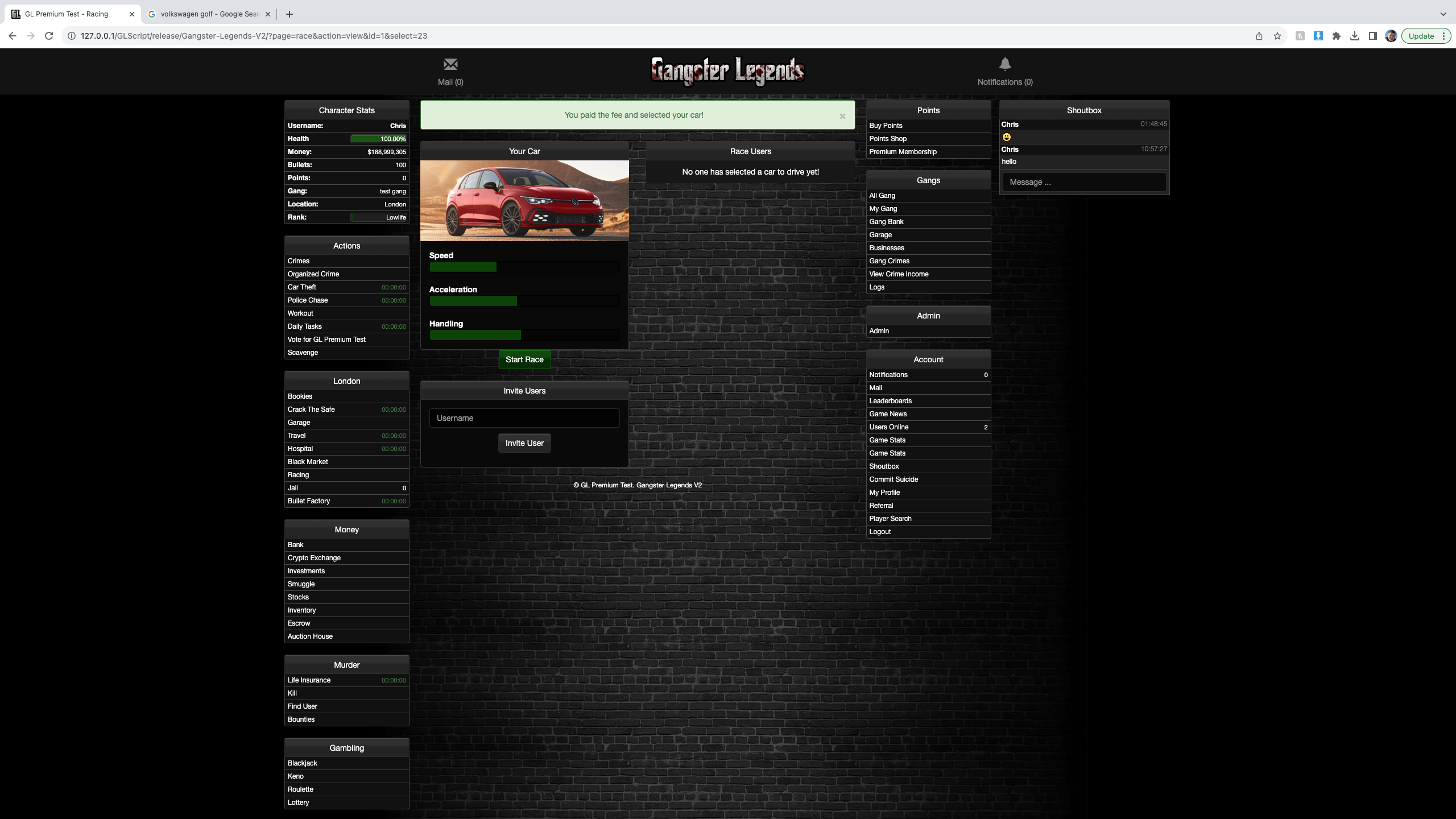Expand the browser tab search chevron
The width and height of the screenshot is (1456, 819).
click(x=1443, y=14)
